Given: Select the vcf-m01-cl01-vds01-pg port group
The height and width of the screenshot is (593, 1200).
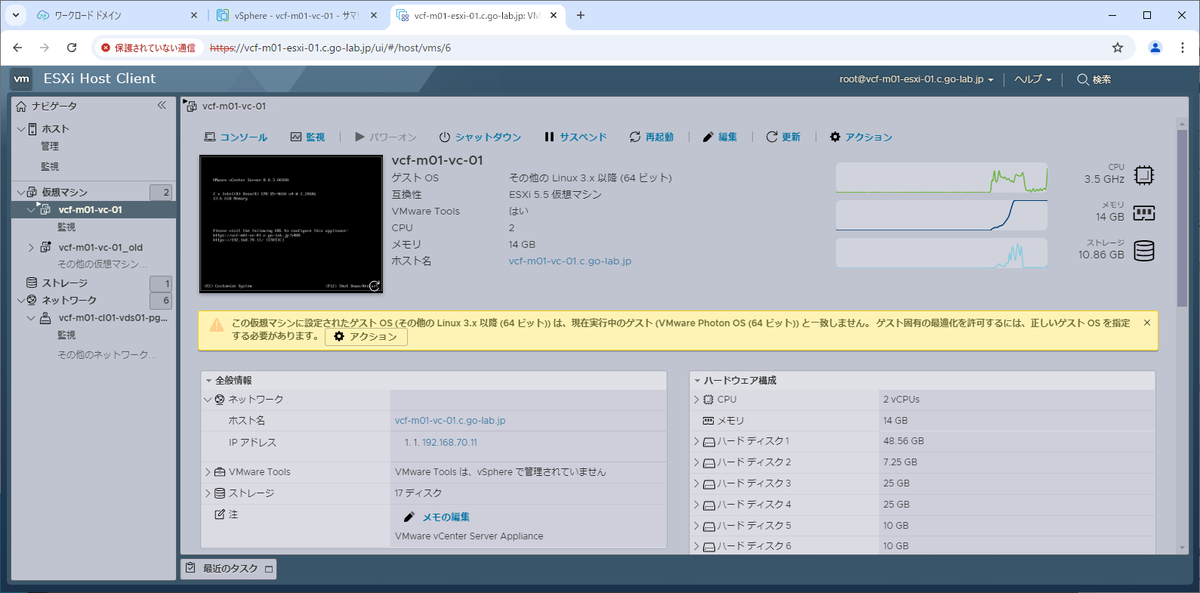Looking at the screenshot, I should [x=111, y=318].
